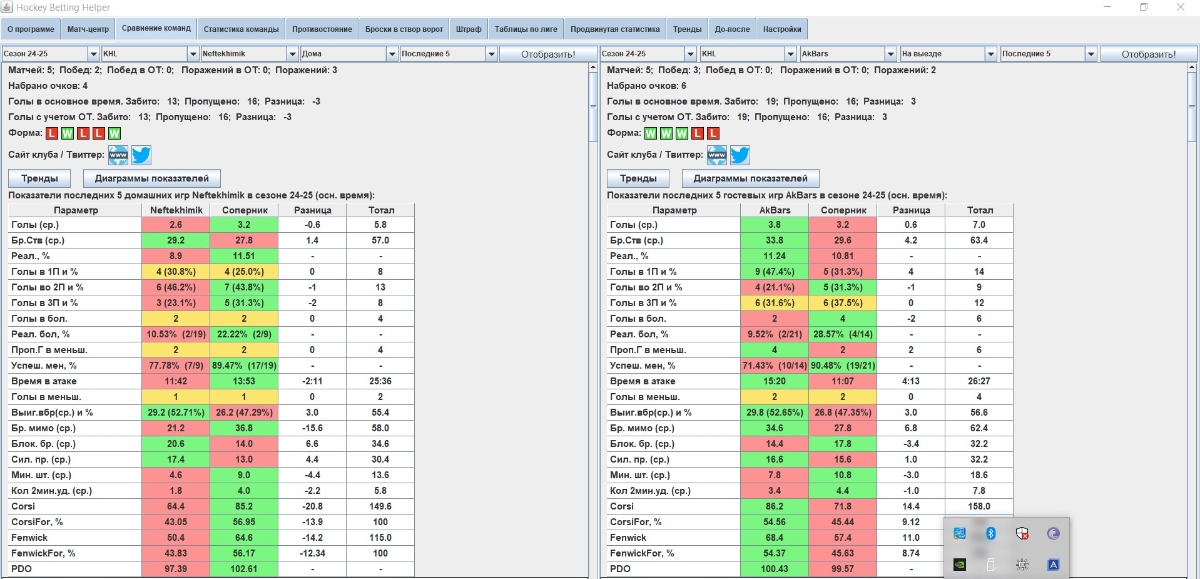Click first form badge of Neftekhimik
The image size is (1200, 579).
click(52, 133)
